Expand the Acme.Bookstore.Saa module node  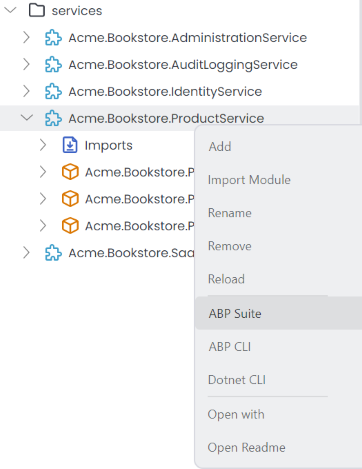pyautogui.click(x=26, y=253)
